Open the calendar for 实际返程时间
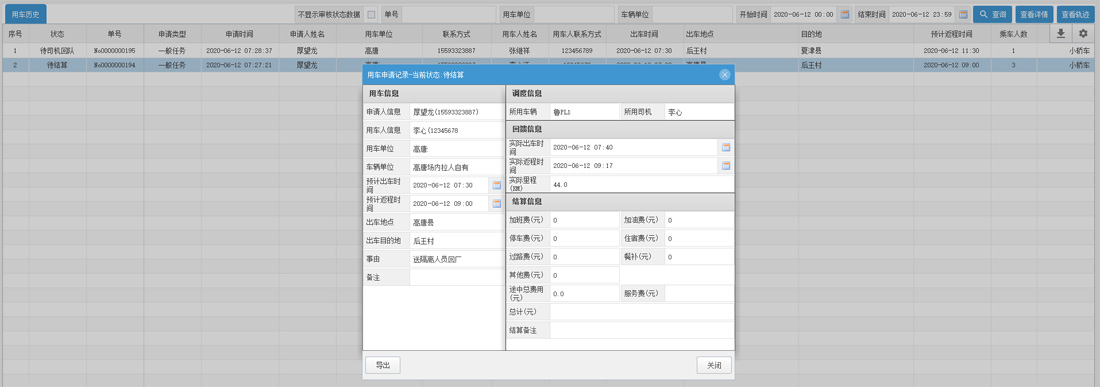This screenshot has height=387, width=1100. (726, 165)
